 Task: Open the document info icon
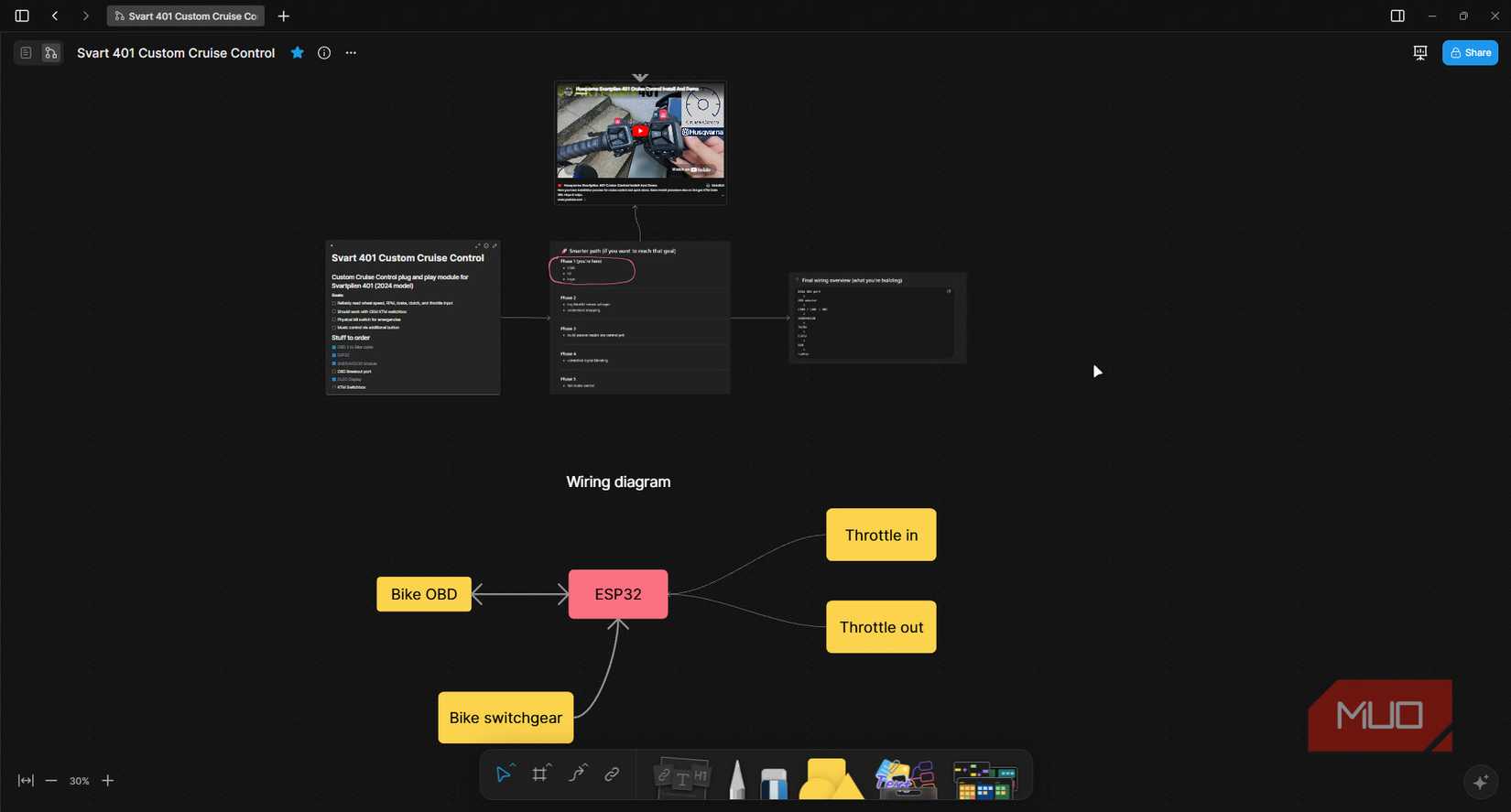[324, 53]
